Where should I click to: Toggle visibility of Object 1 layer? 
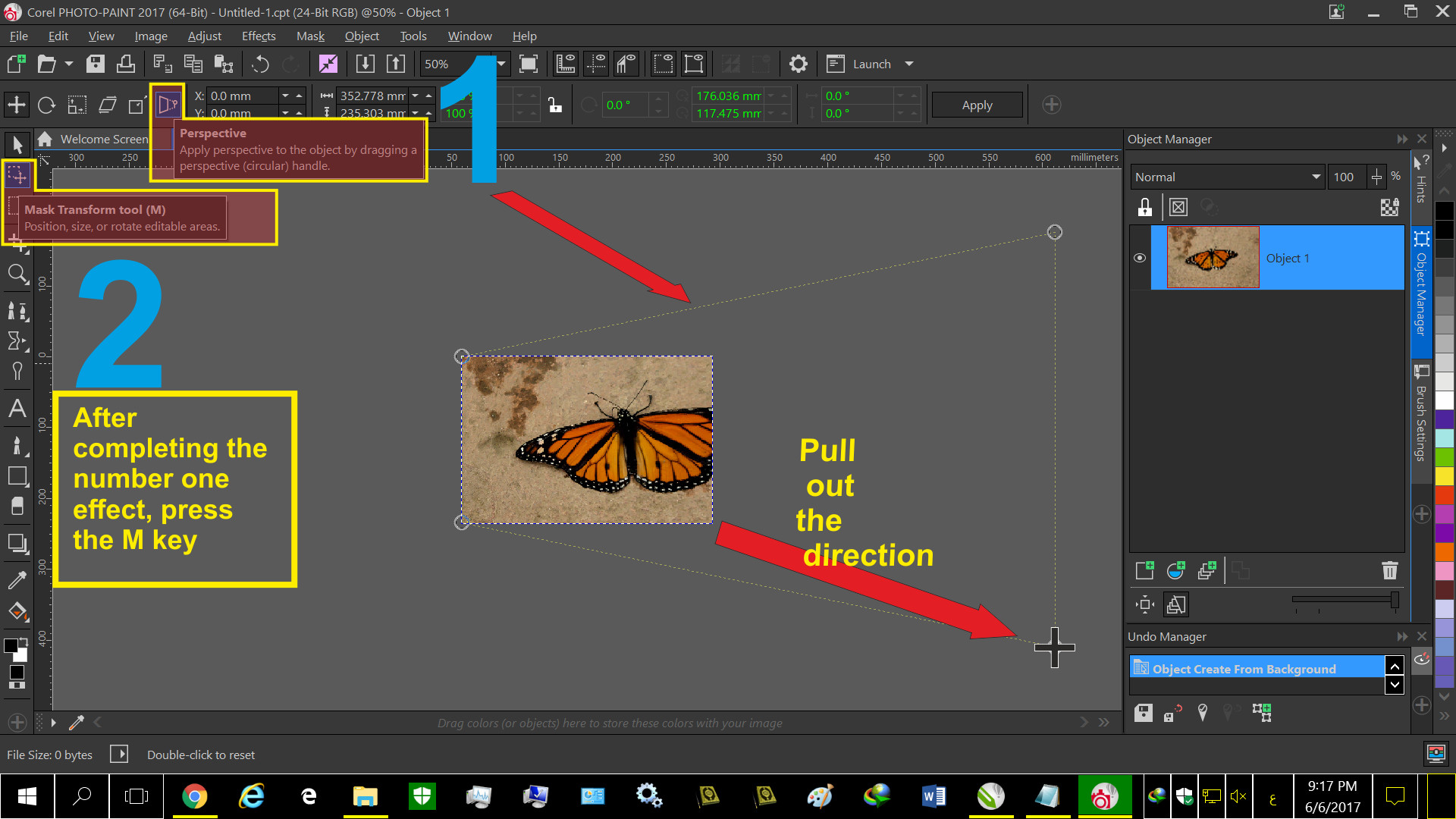point(1140,258)
